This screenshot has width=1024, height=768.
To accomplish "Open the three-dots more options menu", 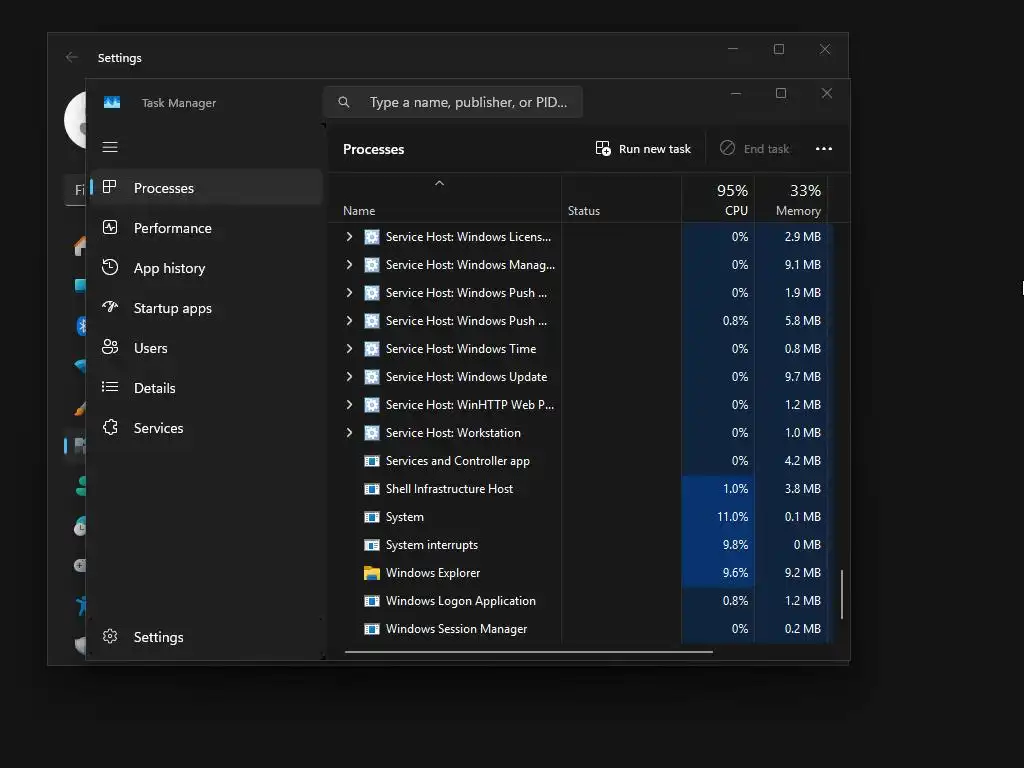I will 824,149.
